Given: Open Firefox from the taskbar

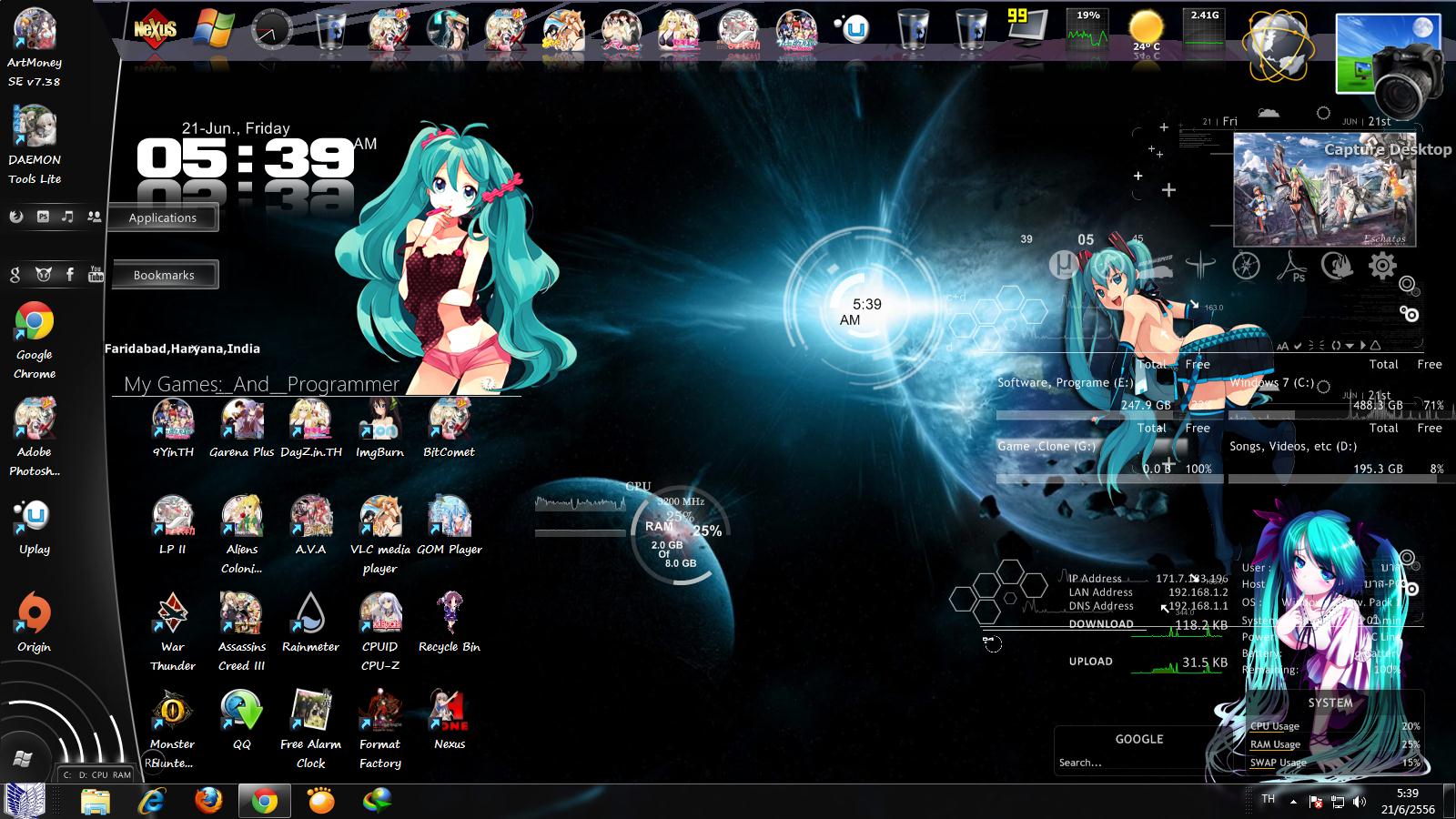Looking at the screenshot, I should (x=208, y=801).
